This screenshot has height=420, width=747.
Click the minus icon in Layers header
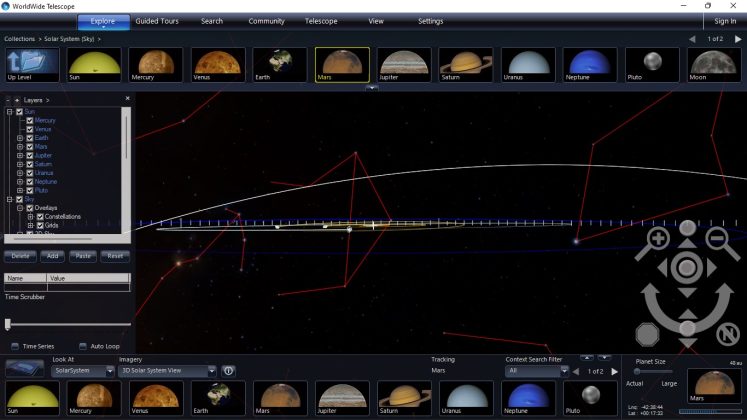(8, 100)
